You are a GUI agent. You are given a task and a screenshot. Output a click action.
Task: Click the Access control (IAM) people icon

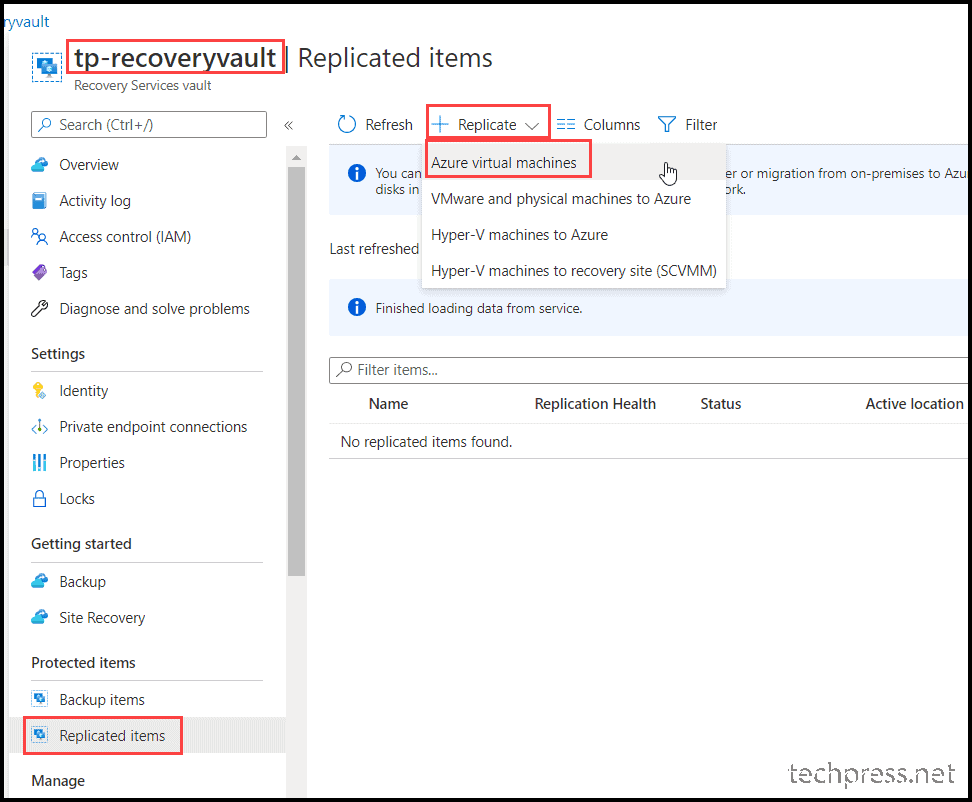(39, 237)
